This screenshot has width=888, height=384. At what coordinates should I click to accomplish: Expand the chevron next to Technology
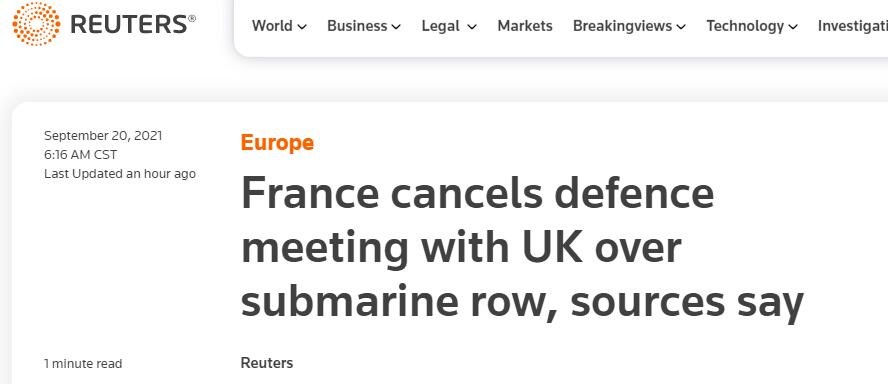click(793, 27)
